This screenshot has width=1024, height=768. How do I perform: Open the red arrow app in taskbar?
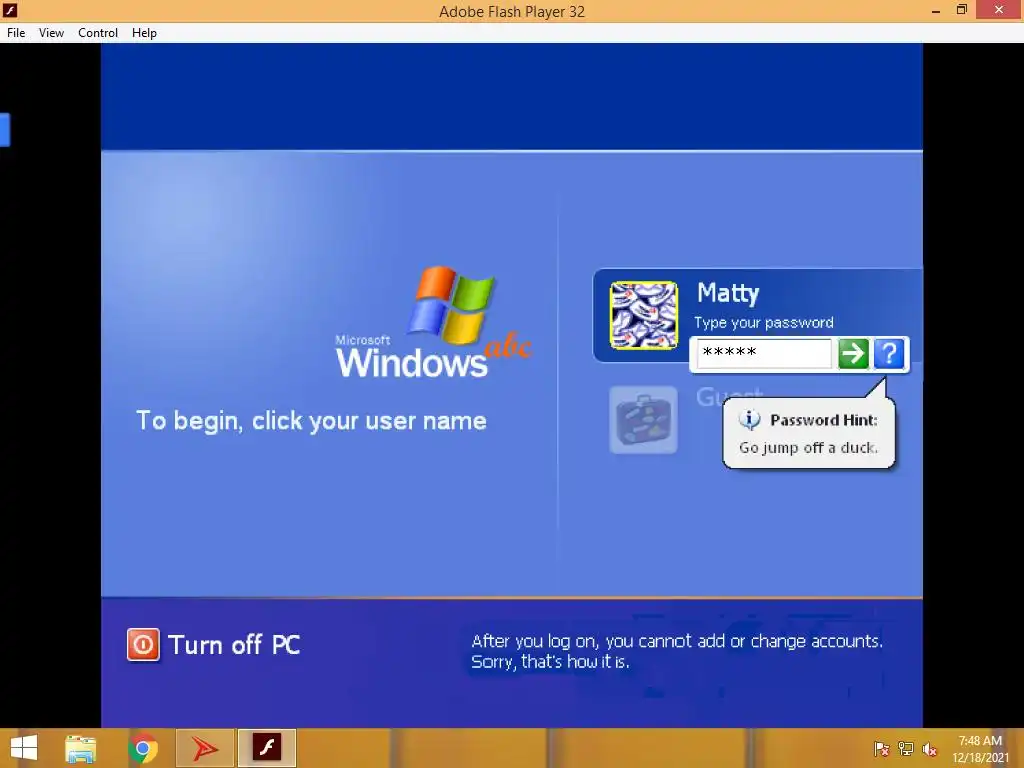click(x=204, y=748)
